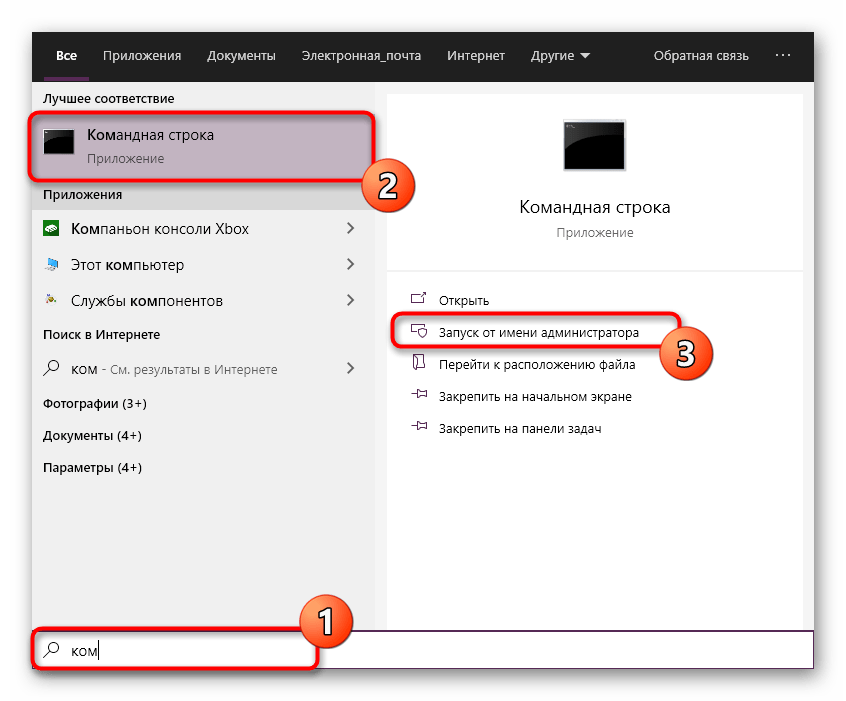Click the This PC computer icon
The image size is (846, 701).
pyautogui.click(x=51, y=265)
